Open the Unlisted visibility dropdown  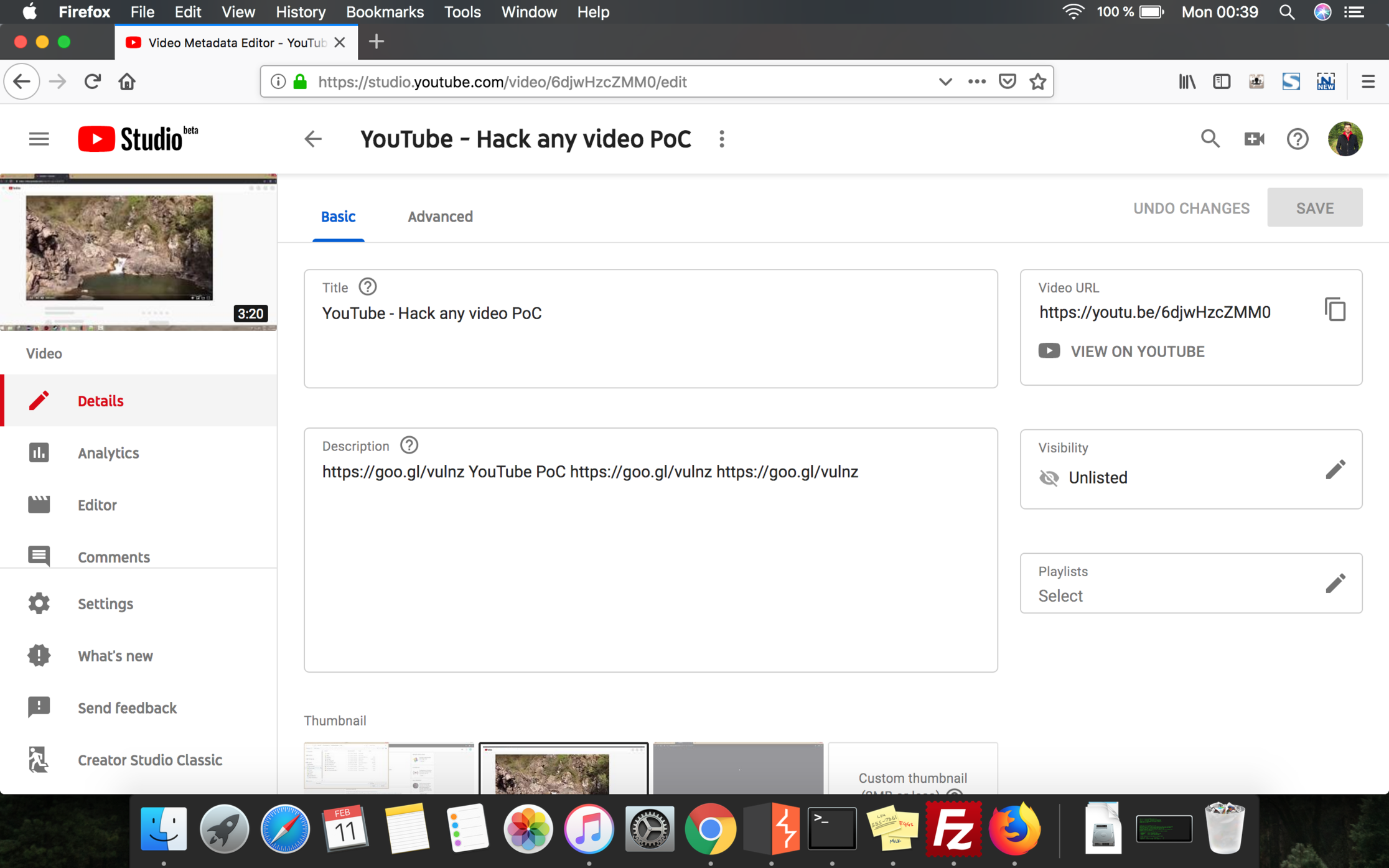click(1190, 469)
